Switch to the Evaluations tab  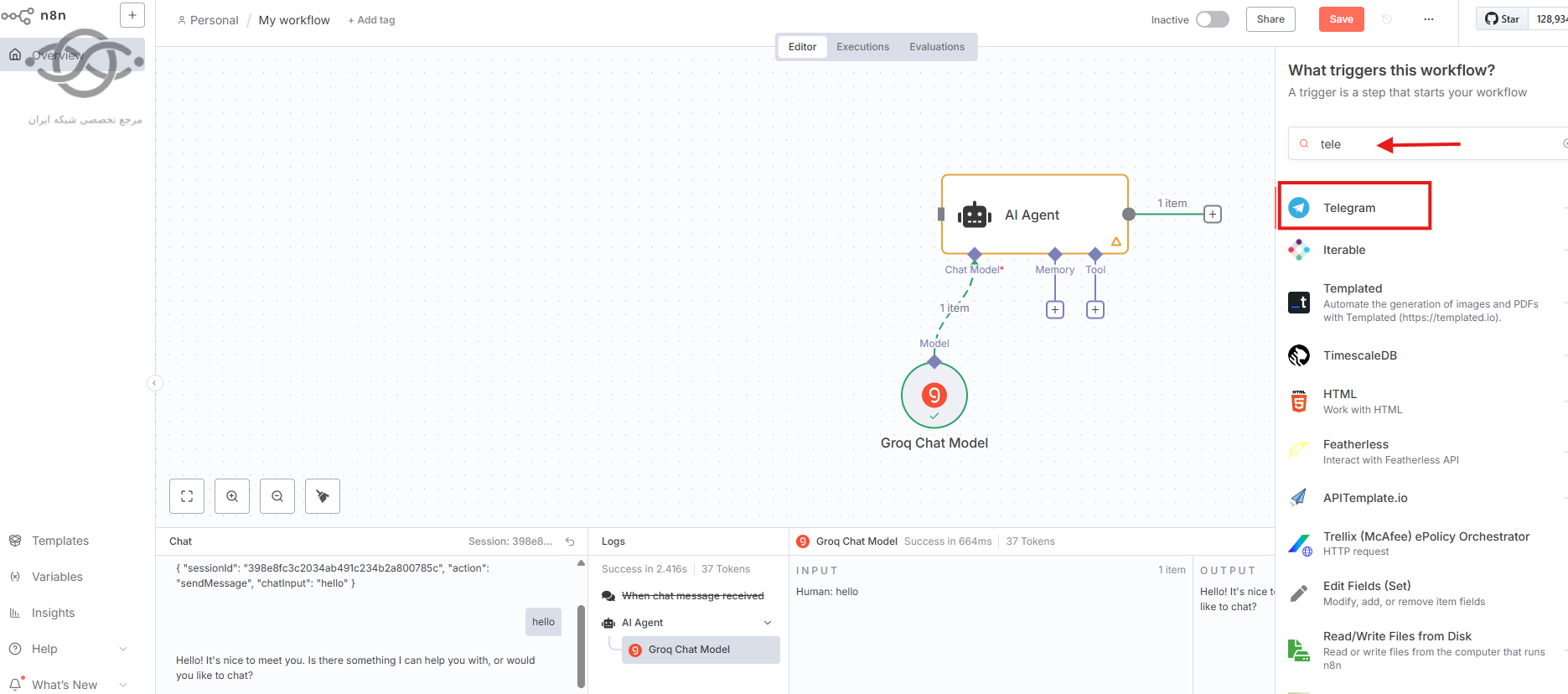click(937, 47)
